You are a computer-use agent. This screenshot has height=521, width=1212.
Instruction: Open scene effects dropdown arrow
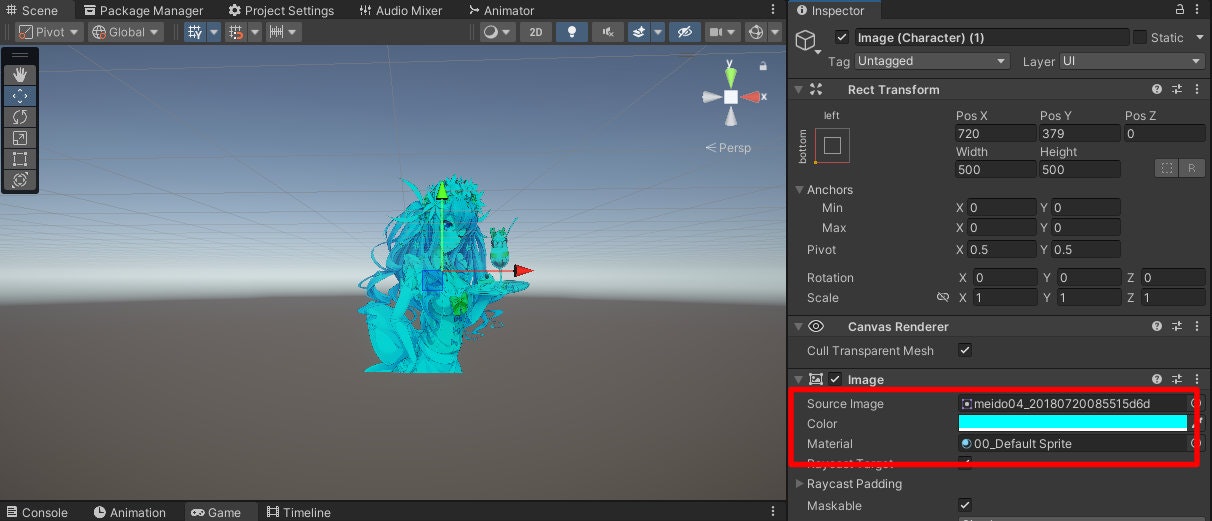[658, 32]
